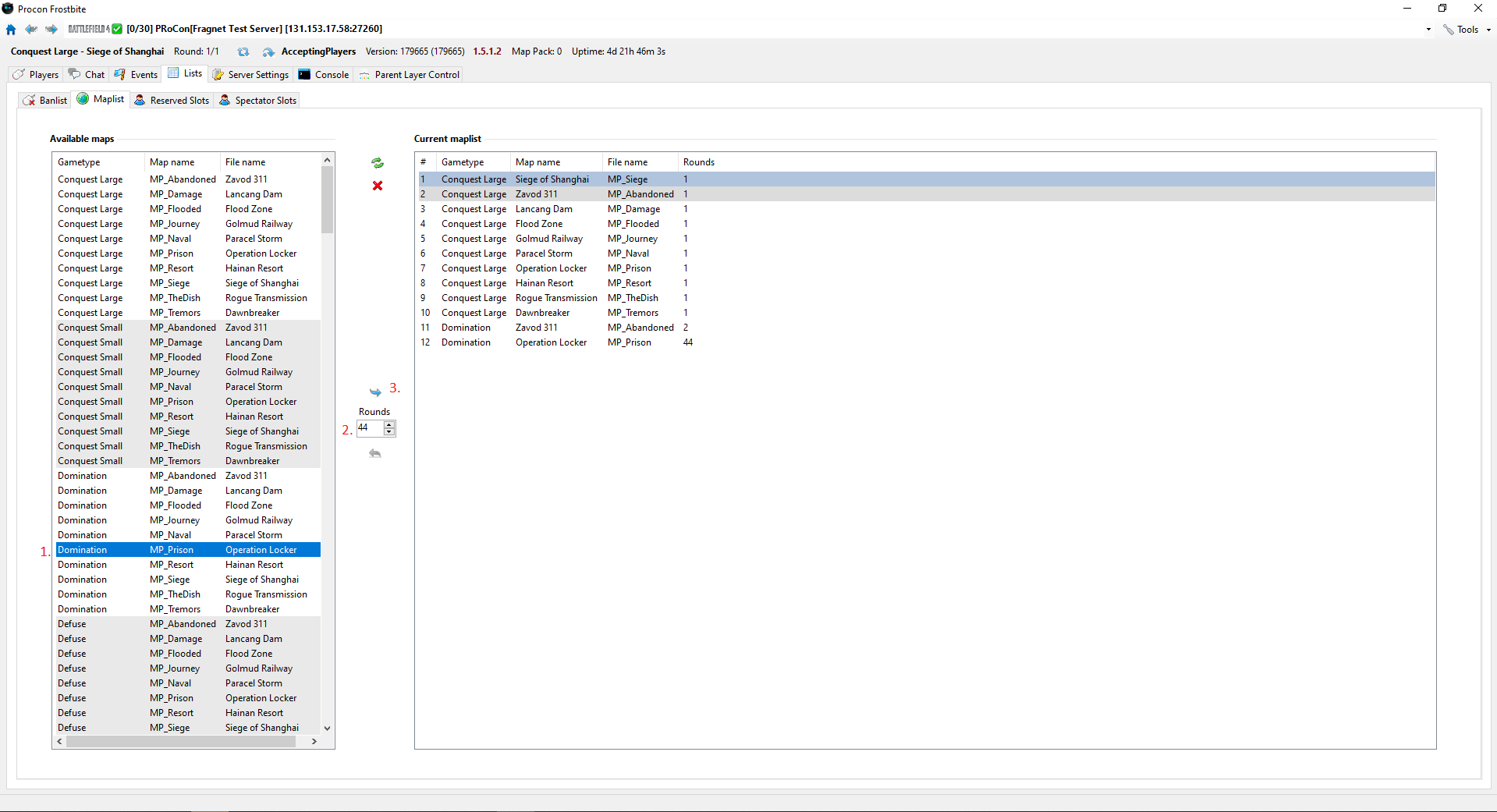Click the AcceptingPlayers status text
This screenshot has width=1497, height=812.
coord(318,51)
